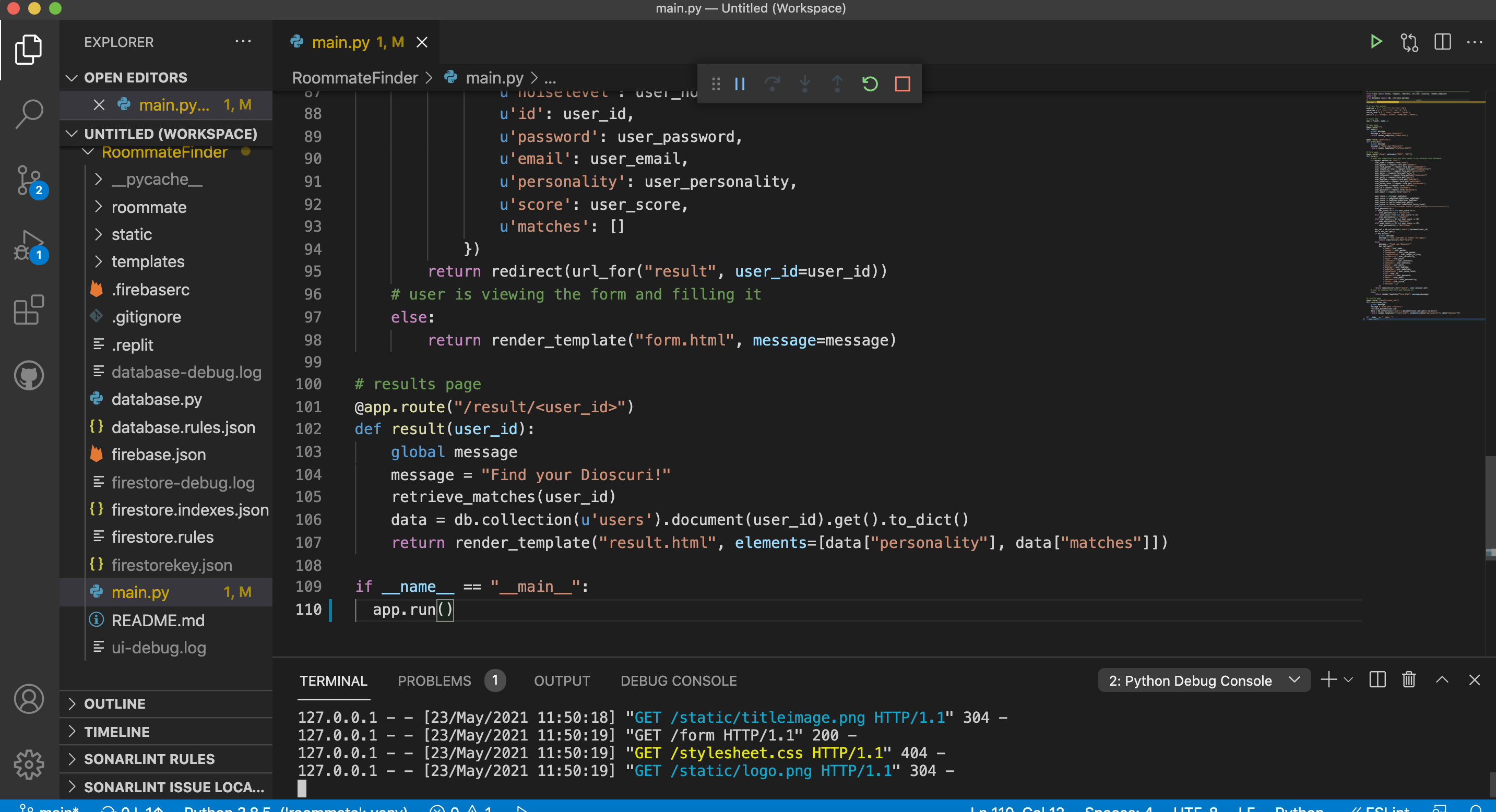Expand the templates folder

tap(148, 262)
